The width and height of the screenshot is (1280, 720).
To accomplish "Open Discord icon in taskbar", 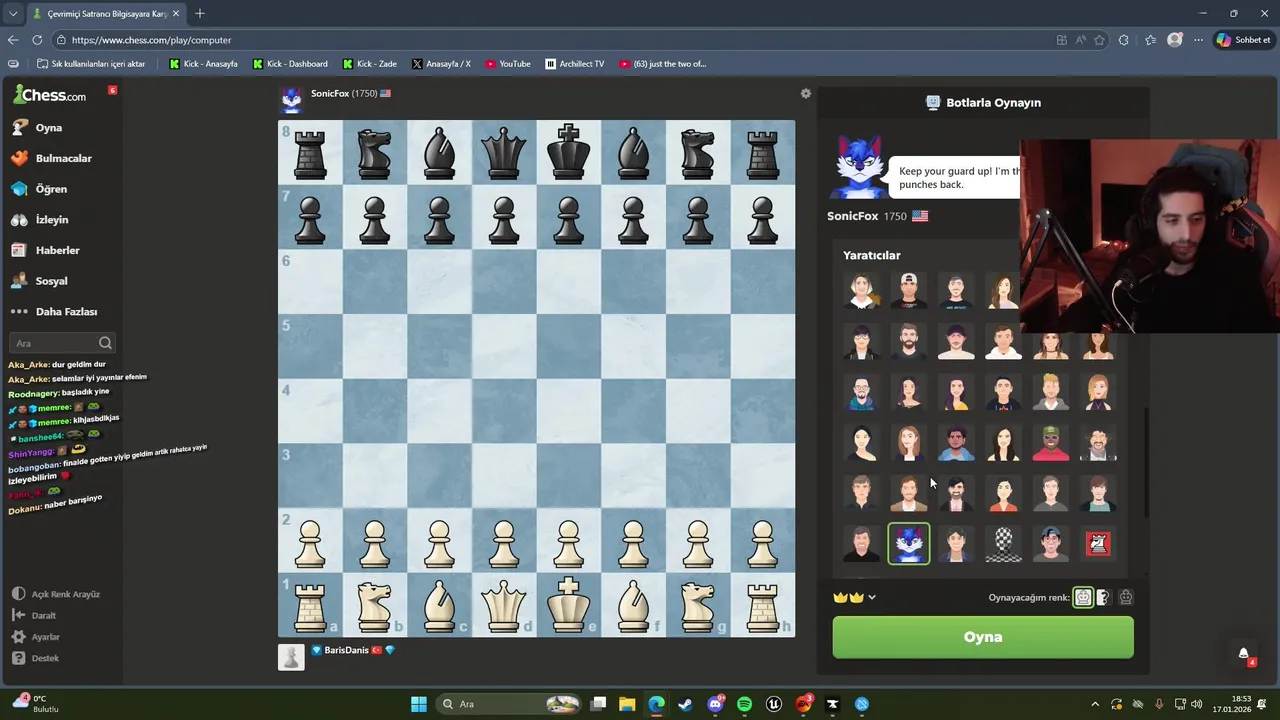I will coord(715,704).
